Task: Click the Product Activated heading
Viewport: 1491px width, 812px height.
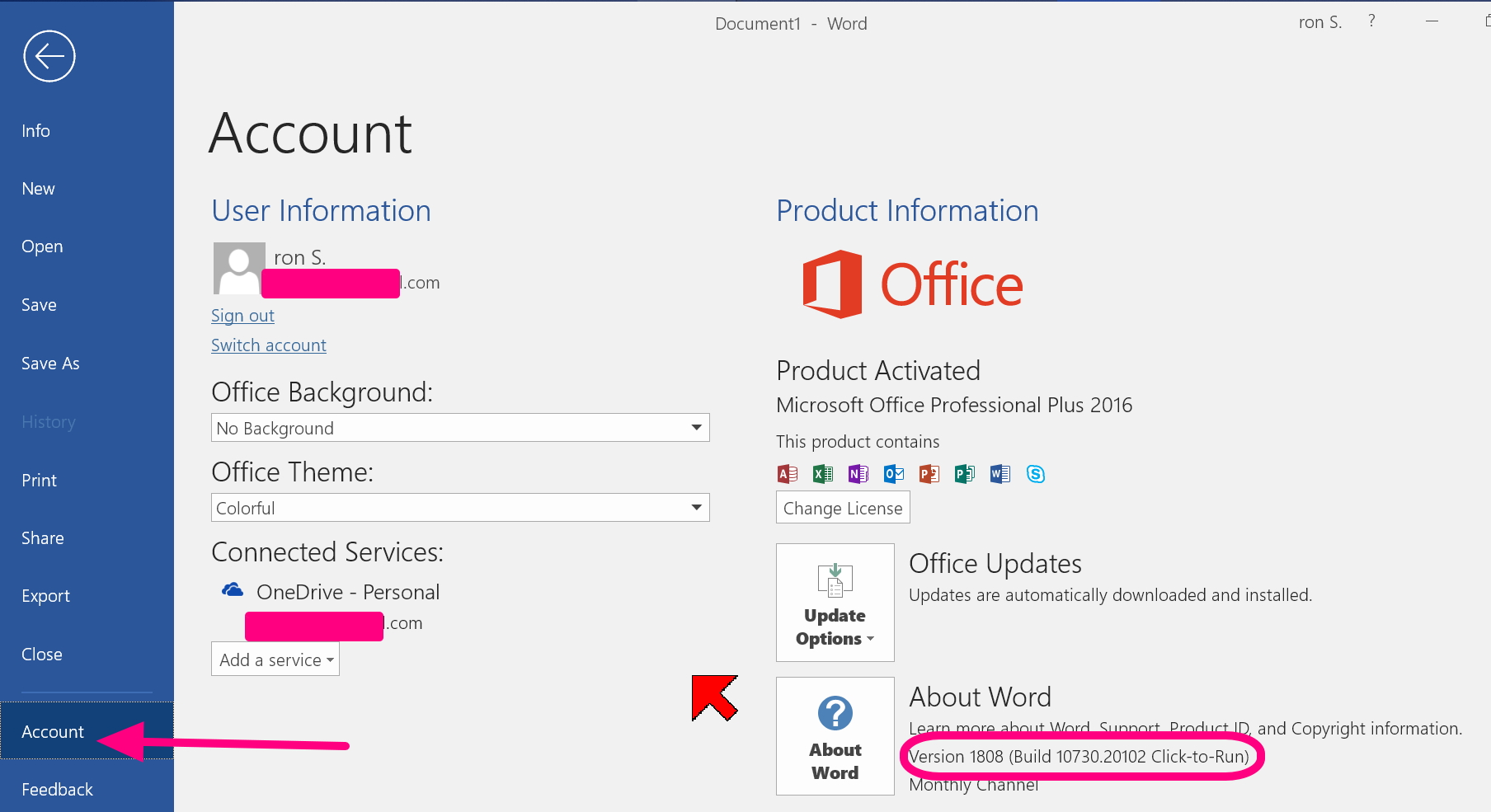Action: [878, 371]
